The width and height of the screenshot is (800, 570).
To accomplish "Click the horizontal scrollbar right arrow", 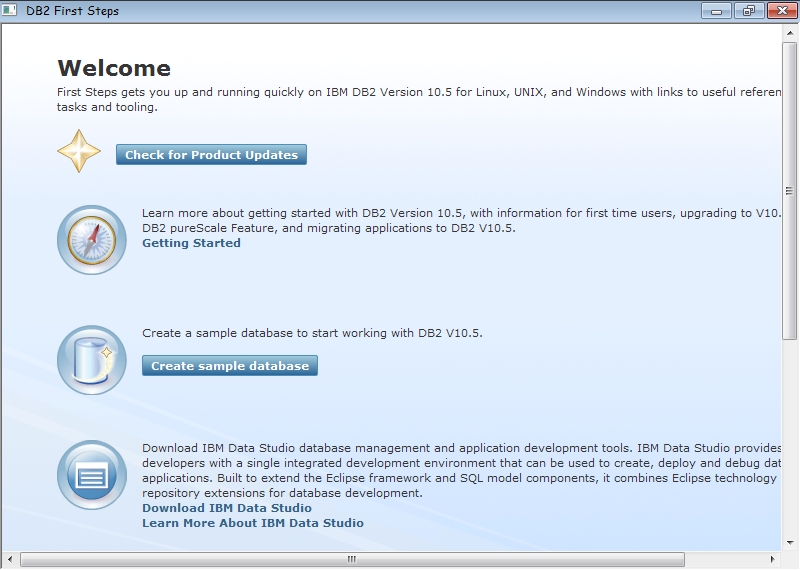I will coord(772,559).
